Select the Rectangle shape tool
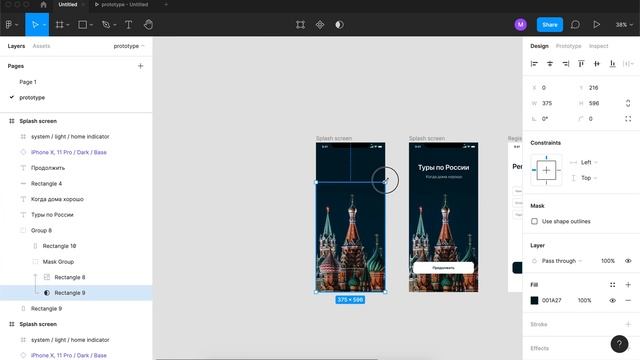The image size is (640, 360). pos(82,24)
